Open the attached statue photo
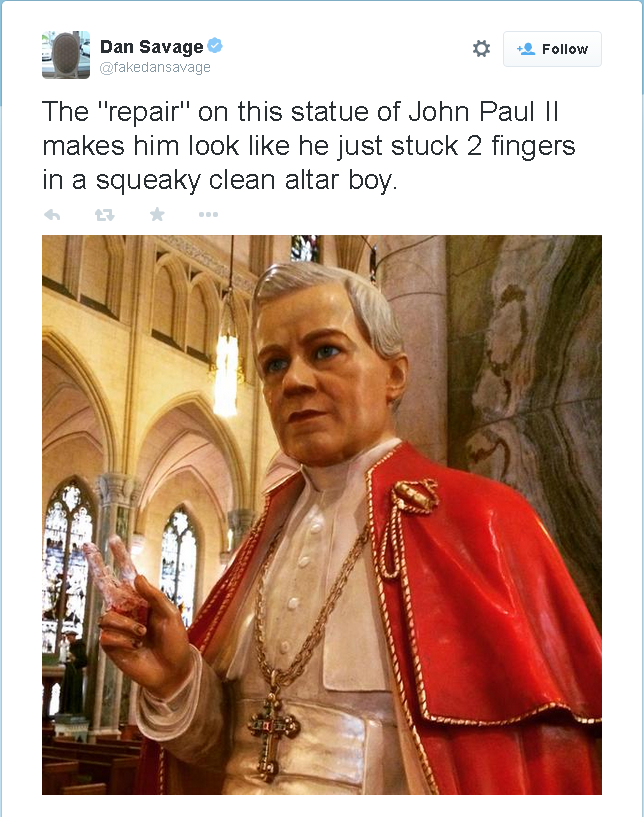Screen dimensions: 644x817 tap(322, 515)
